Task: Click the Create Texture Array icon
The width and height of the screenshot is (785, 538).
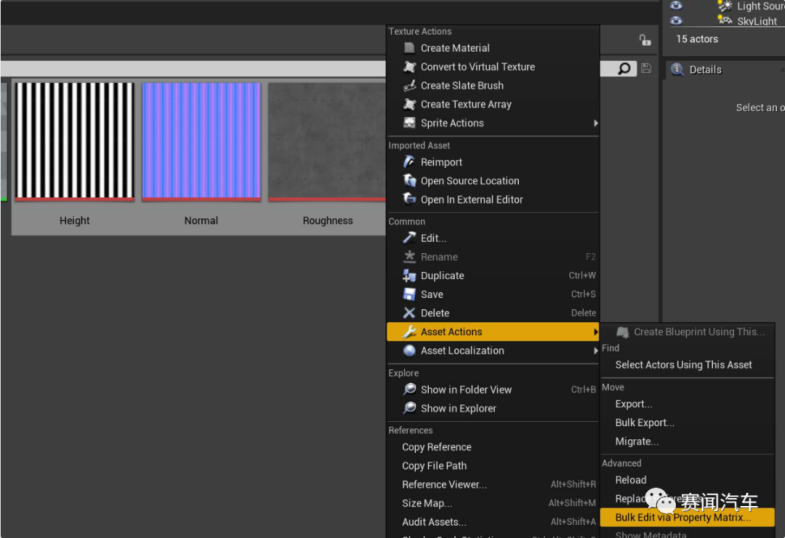Action: pyautogui.click(x=409, y=104)
